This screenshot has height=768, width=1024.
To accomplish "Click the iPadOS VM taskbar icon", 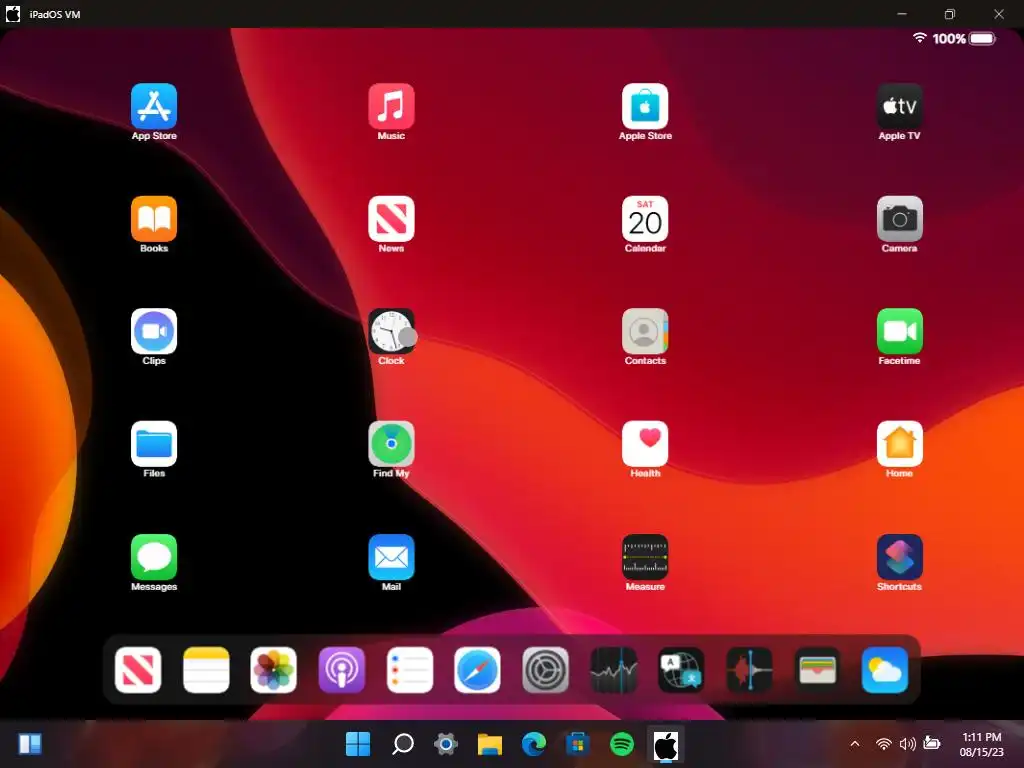I will (x=665, y=744).
